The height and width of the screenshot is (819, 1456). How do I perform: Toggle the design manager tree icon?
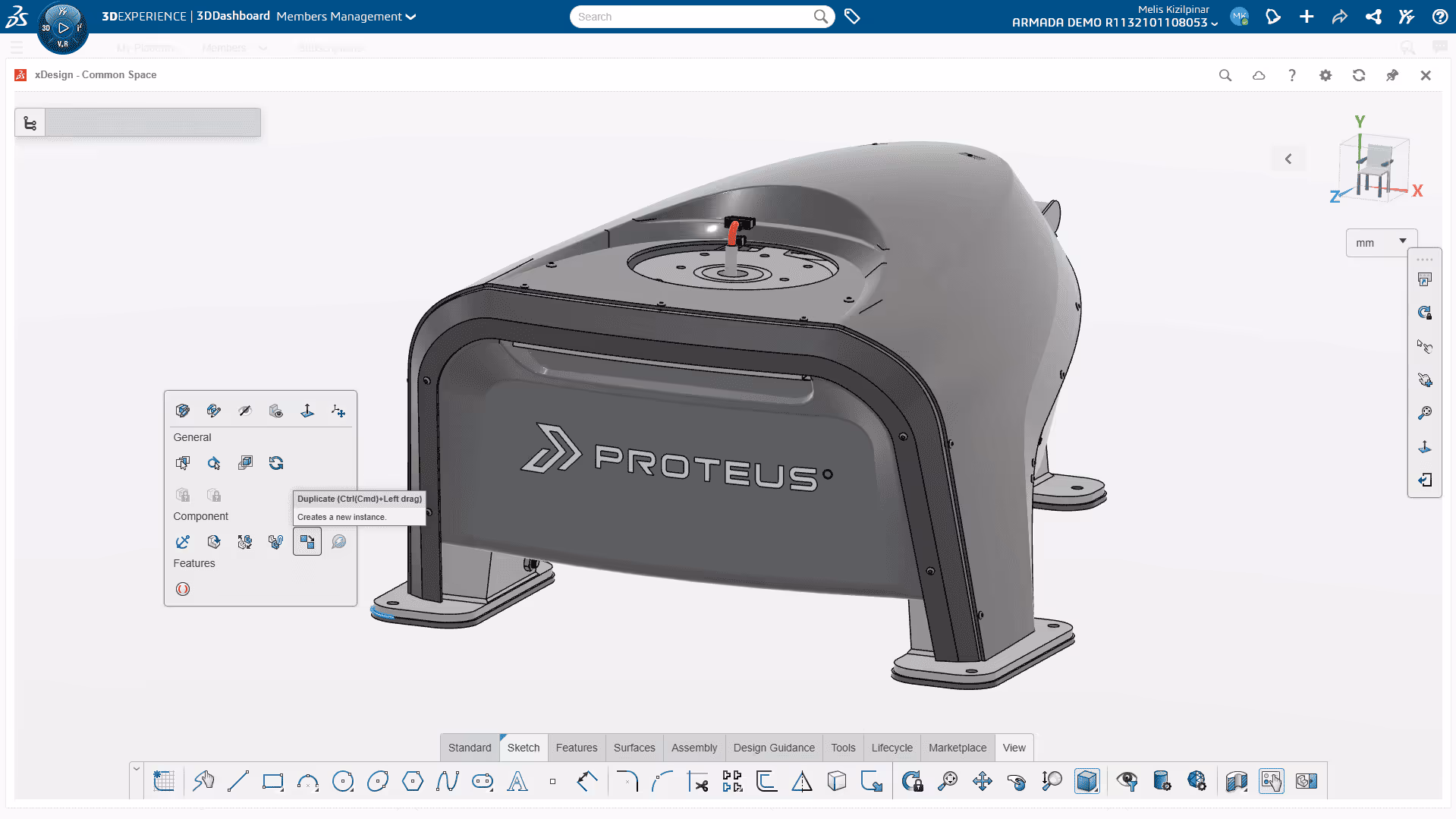click(x=30, y=123)
